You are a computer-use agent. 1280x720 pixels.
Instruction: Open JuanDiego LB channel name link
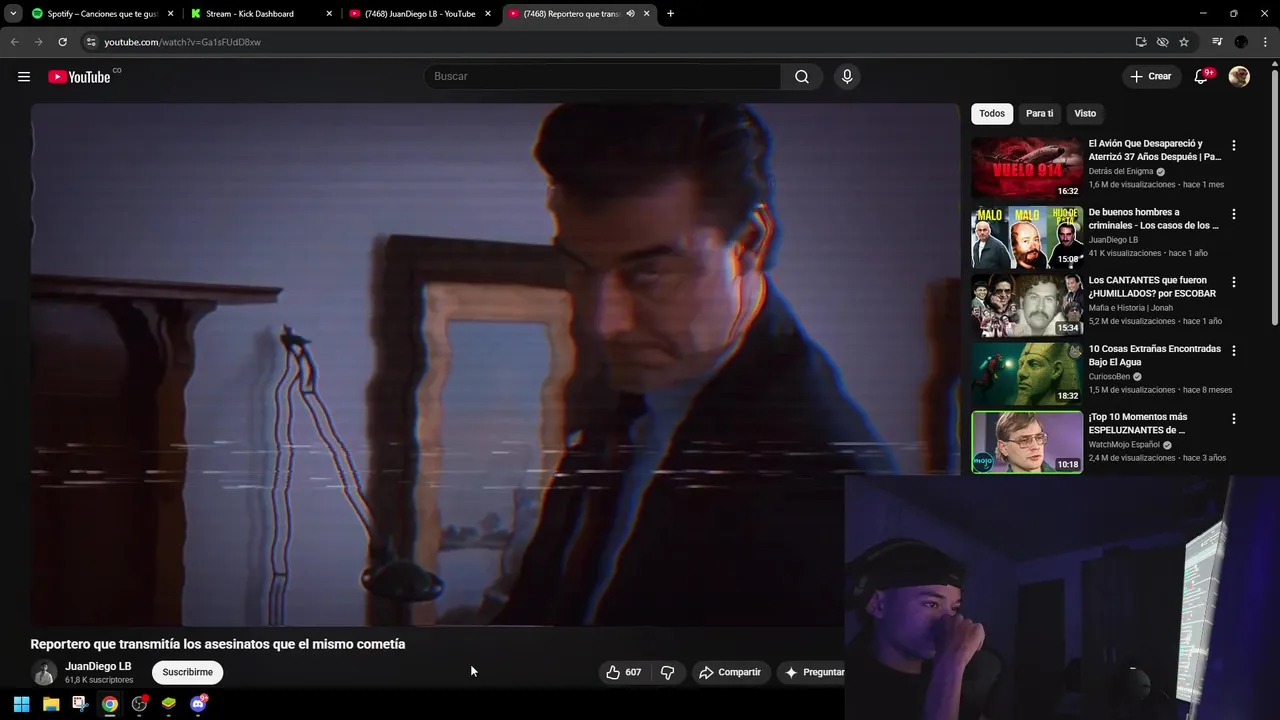(98, 666)
